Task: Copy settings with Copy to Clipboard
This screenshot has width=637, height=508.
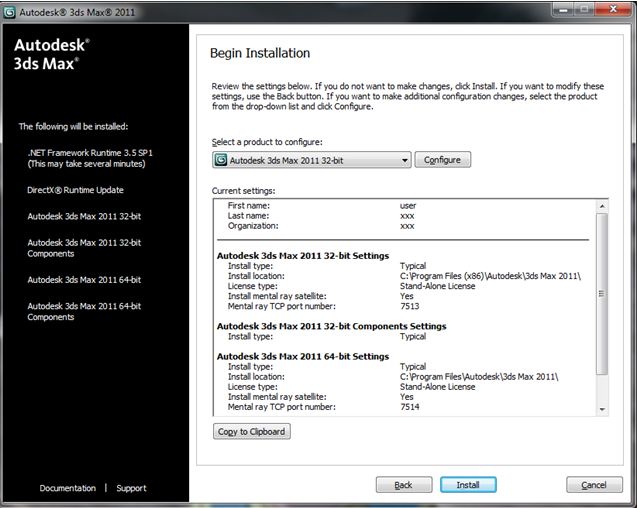Action: pyautogui.click(x=251, y=432)
